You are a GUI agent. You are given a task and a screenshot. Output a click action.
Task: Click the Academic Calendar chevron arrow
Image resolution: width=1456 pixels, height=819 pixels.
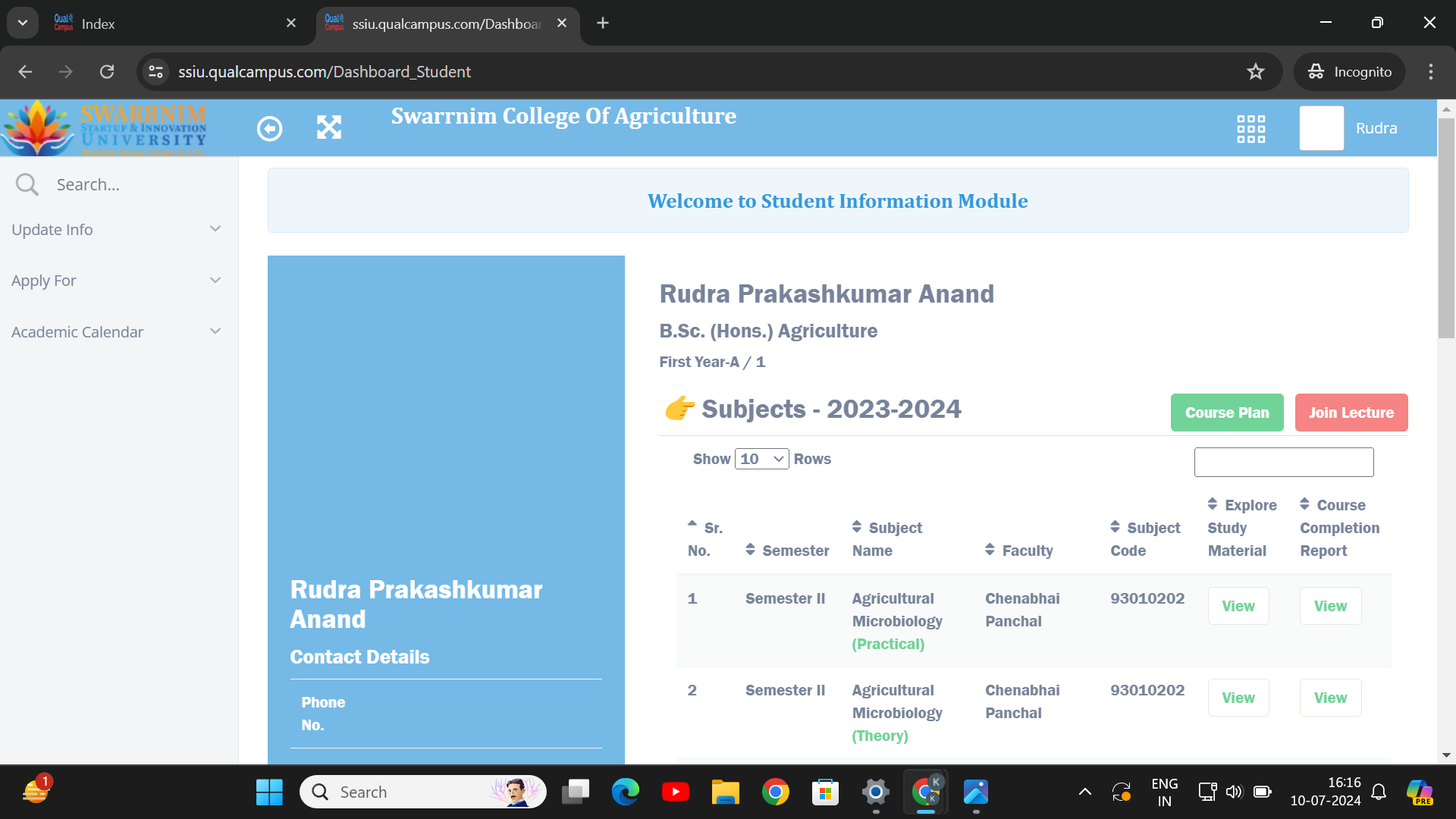215,331
